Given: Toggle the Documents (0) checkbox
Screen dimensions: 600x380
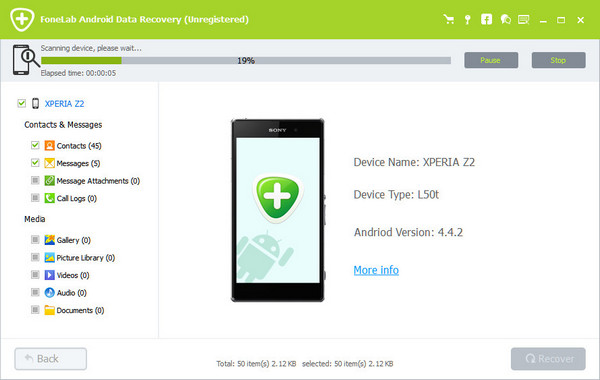Looking at the screenshot, I should pos(35,310).
